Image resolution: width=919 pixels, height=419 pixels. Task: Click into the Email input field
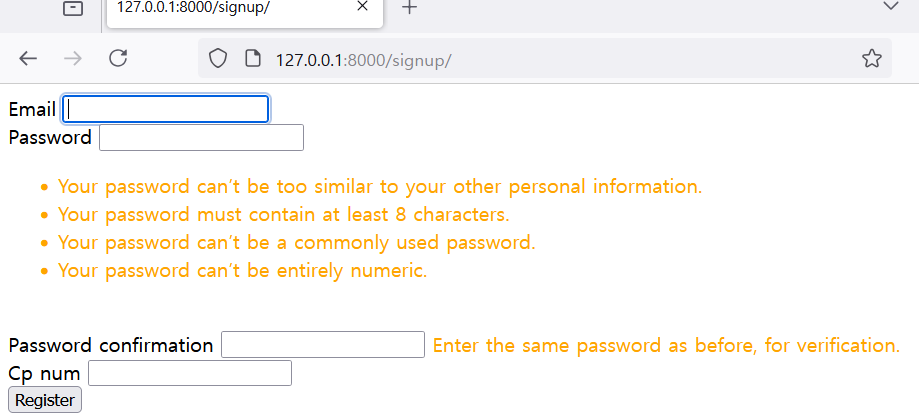click(x=166, y=109)
